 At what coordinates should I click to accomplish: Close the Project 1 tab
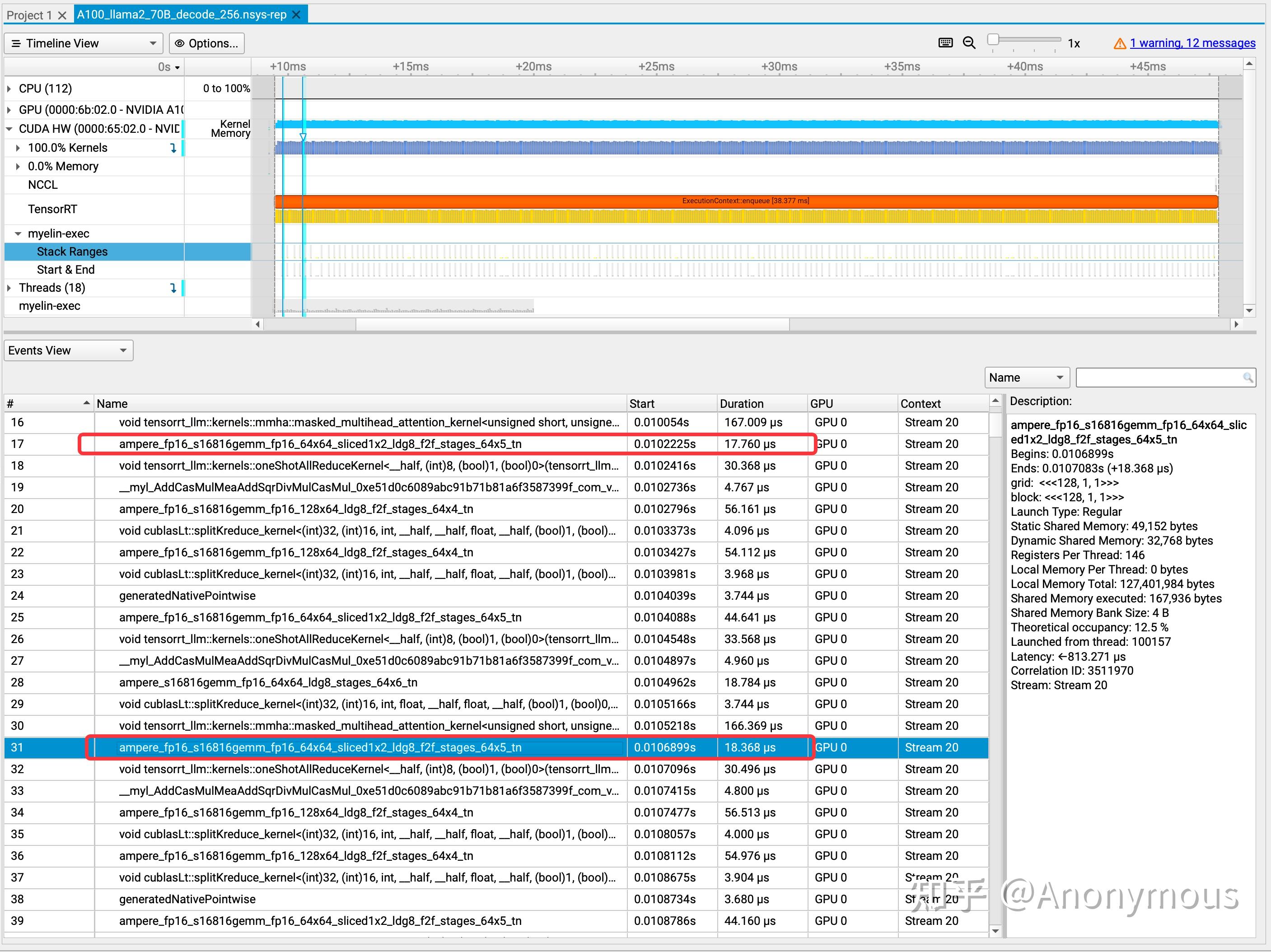point(62,15)
